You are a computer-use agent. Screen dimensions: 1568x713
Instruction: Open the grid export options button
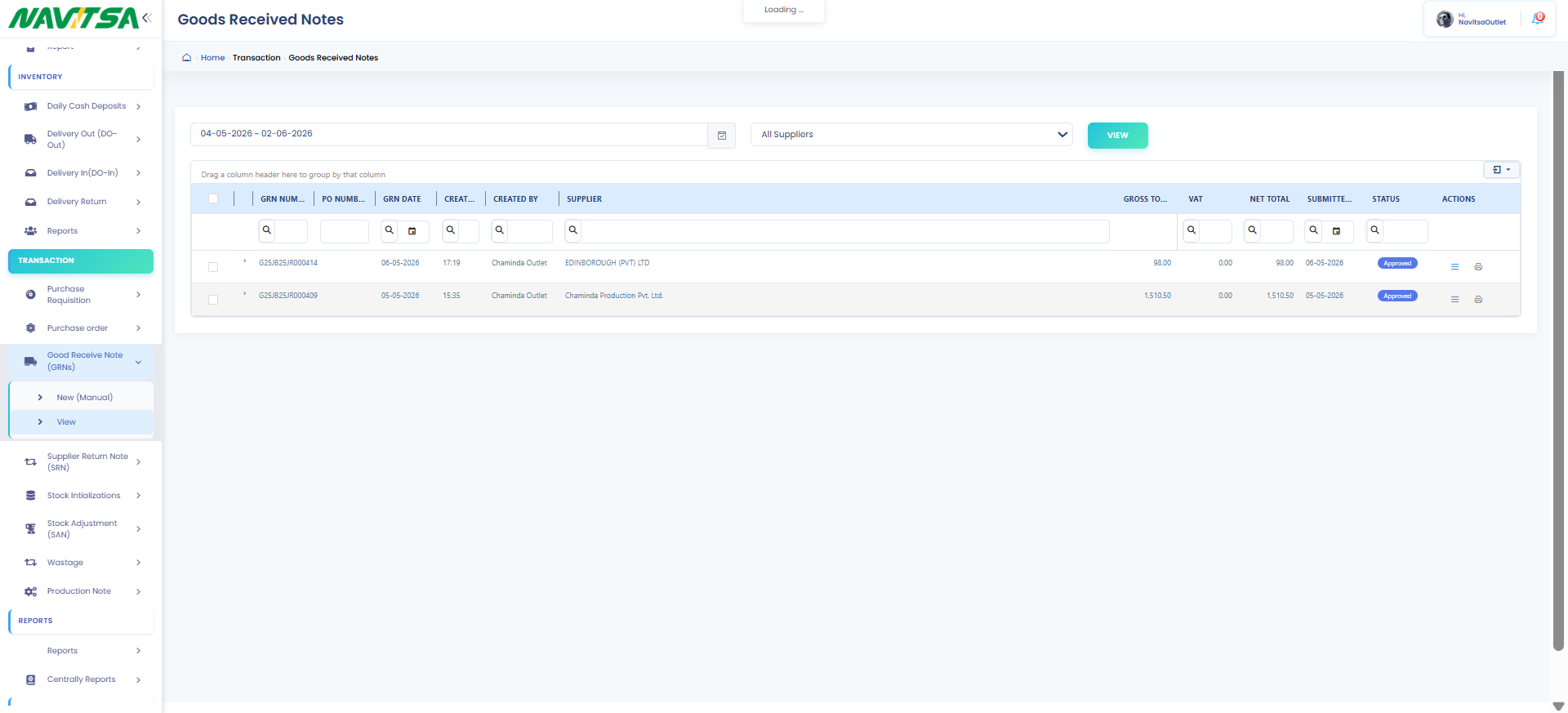tap(1501, 170)
